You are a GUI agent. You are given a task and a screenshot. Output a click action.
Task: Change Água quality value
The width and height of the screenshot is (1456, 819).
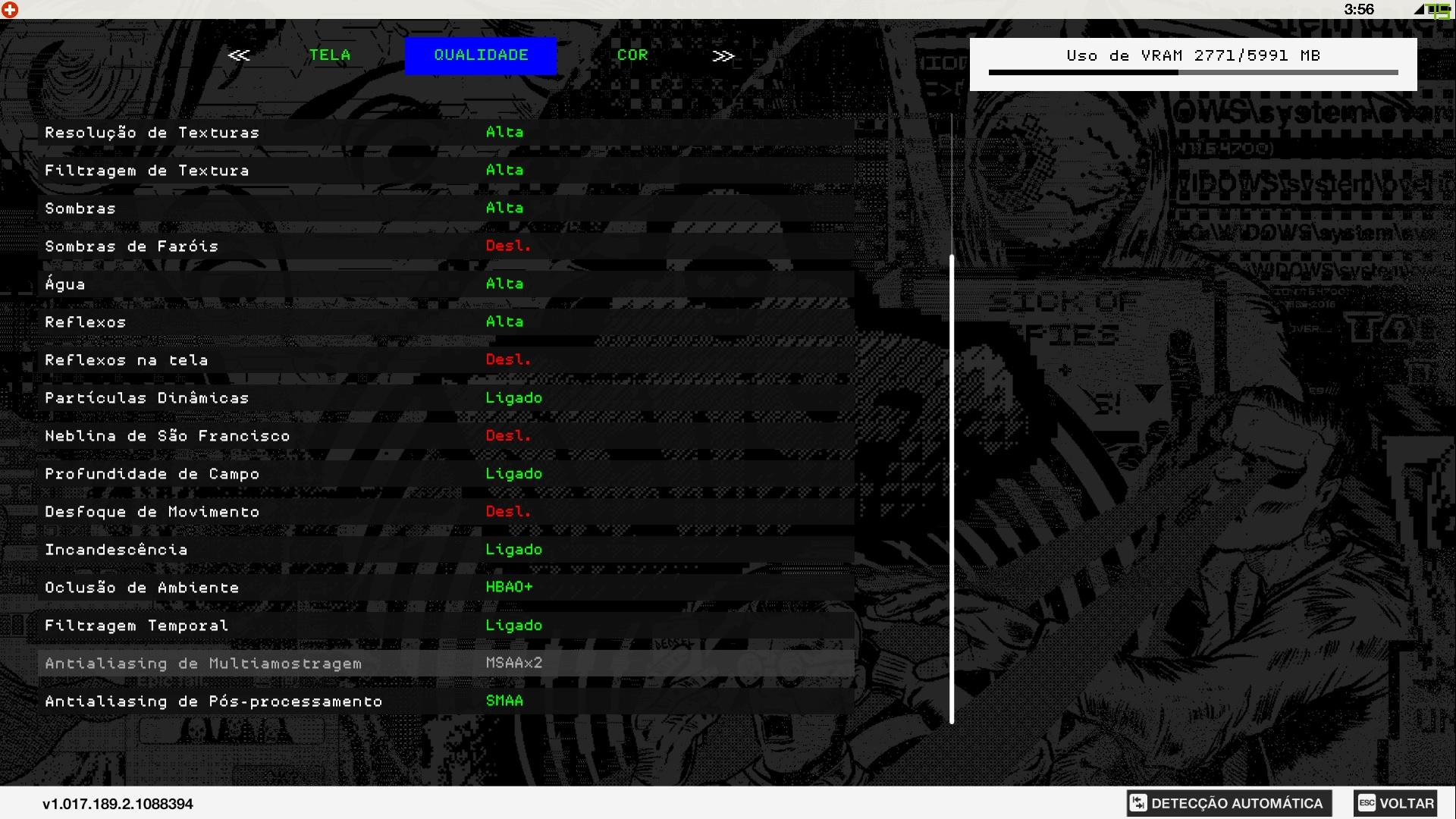point(504,284)
